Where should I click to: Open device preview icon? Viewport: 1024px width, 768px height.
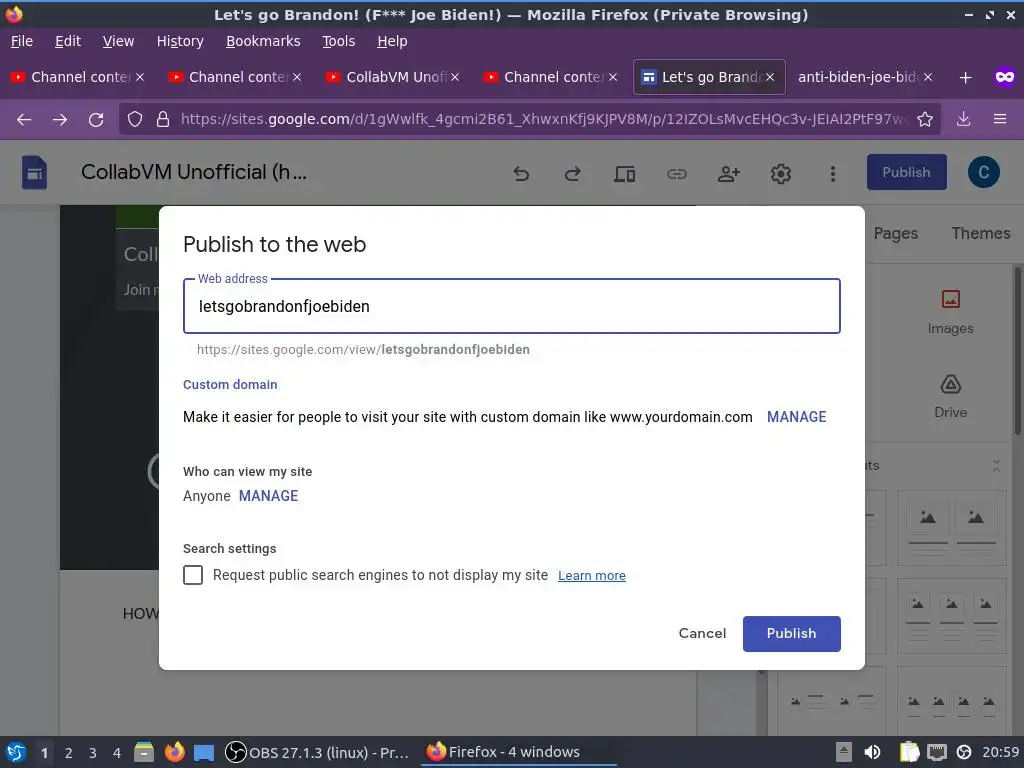624,174
